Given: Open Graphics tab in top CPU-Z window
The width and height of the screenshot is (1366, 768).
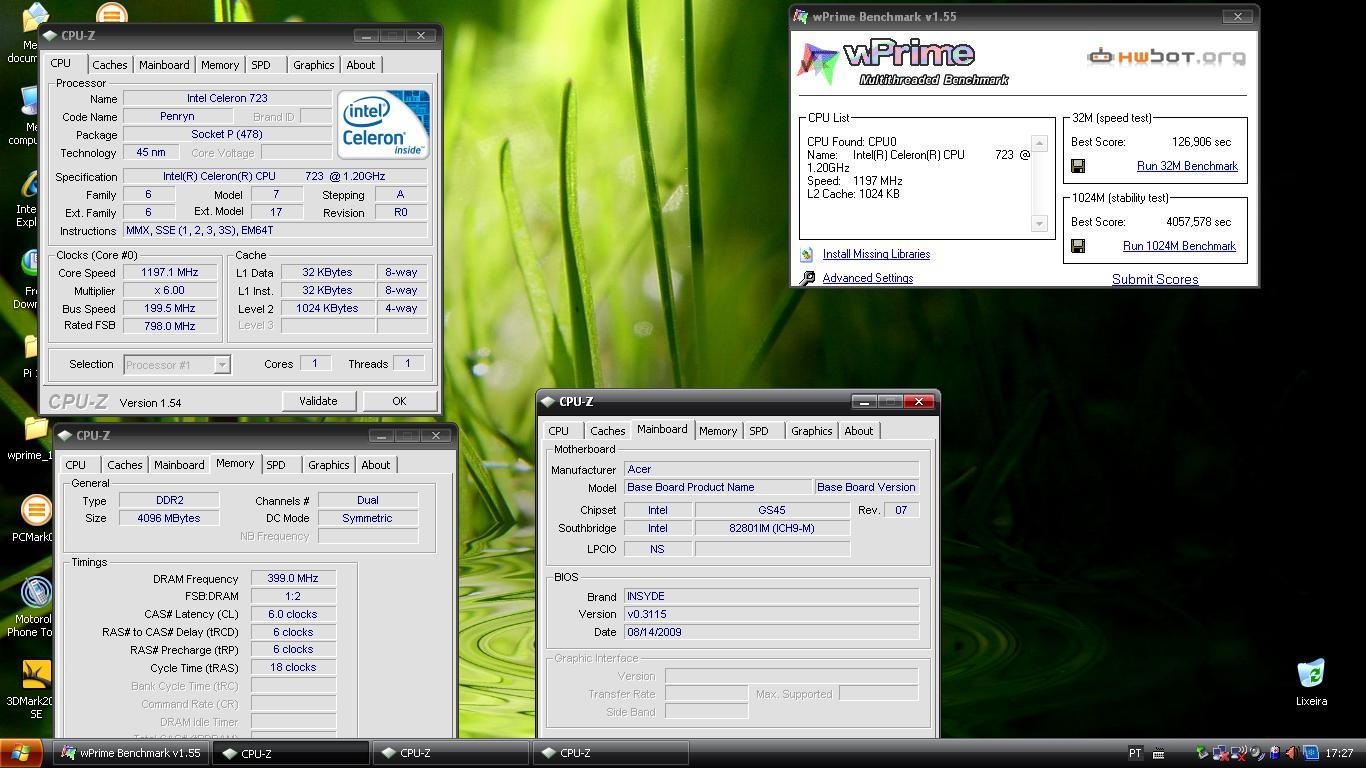Looking at the screenshot, I should click(x=313, y=65).
